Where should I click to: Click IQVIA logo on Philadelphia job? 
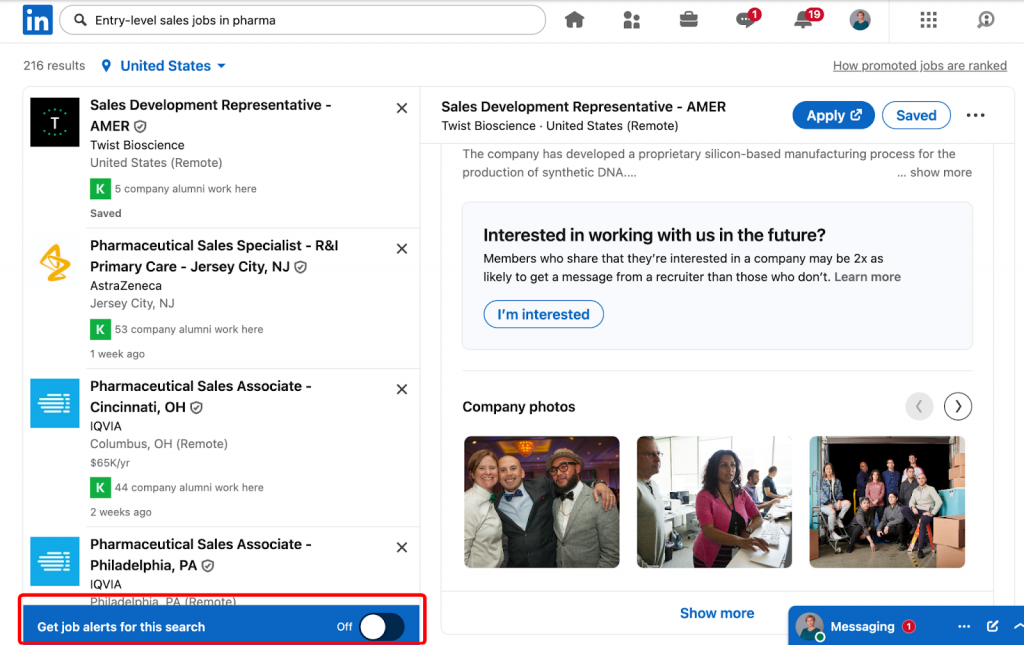[x=55, y=561]
